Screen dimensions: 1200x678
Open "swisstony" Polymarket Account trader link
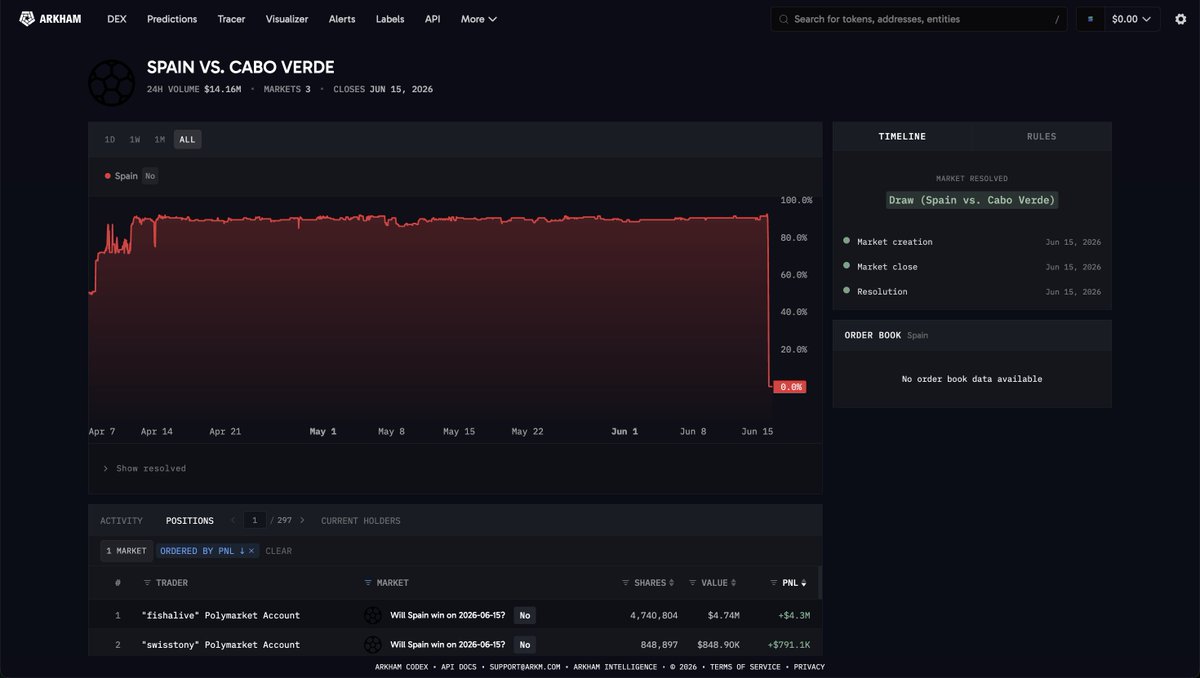[x=221, y=645]
